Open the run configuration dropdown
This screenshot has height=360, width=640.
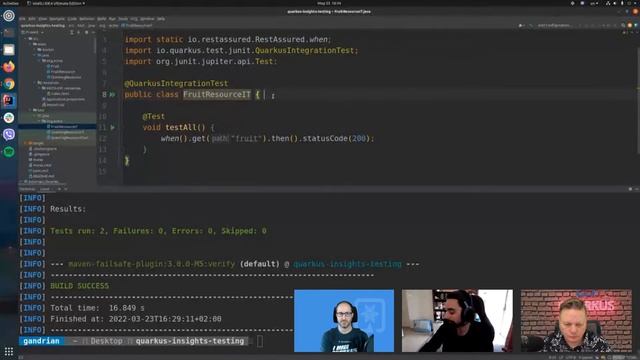[554, 25]
